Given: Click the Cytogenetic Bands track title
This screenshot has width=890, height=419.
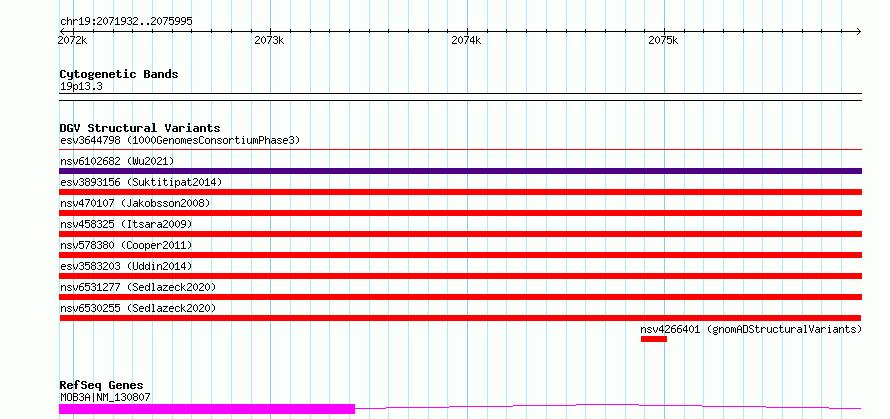Looking at the screenshot, I should tap(119, 74).
